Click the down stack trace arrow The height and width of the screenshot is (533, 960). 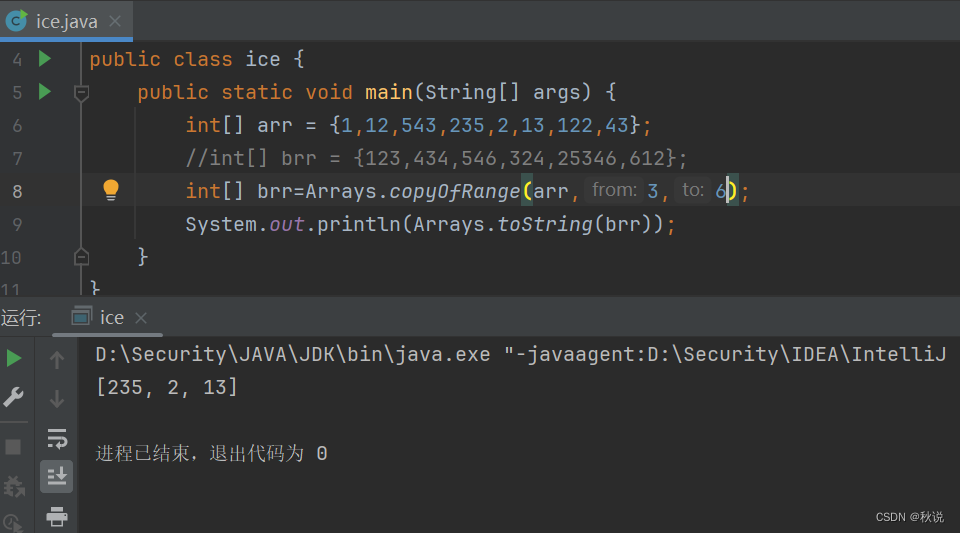(57, 399)
